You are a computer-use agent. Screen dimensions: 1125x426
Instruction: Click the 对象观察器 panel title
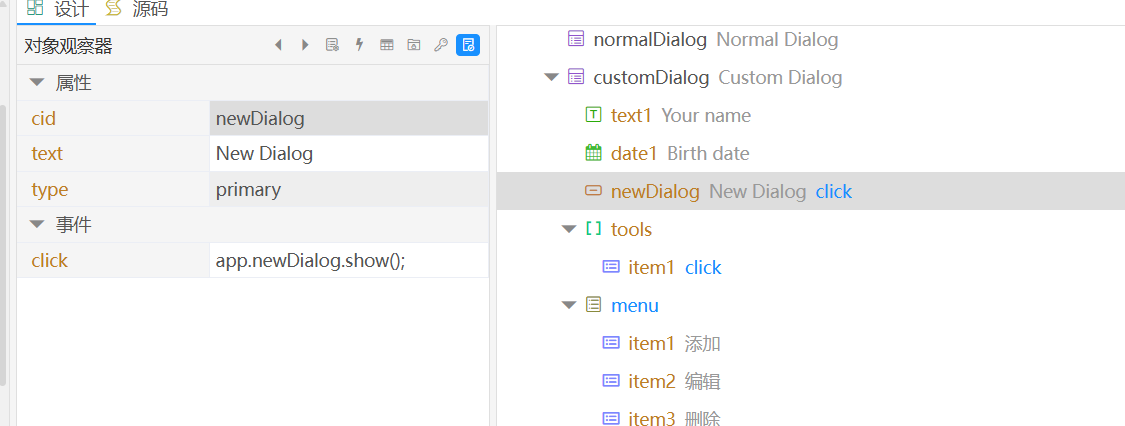tap(68, 46)
